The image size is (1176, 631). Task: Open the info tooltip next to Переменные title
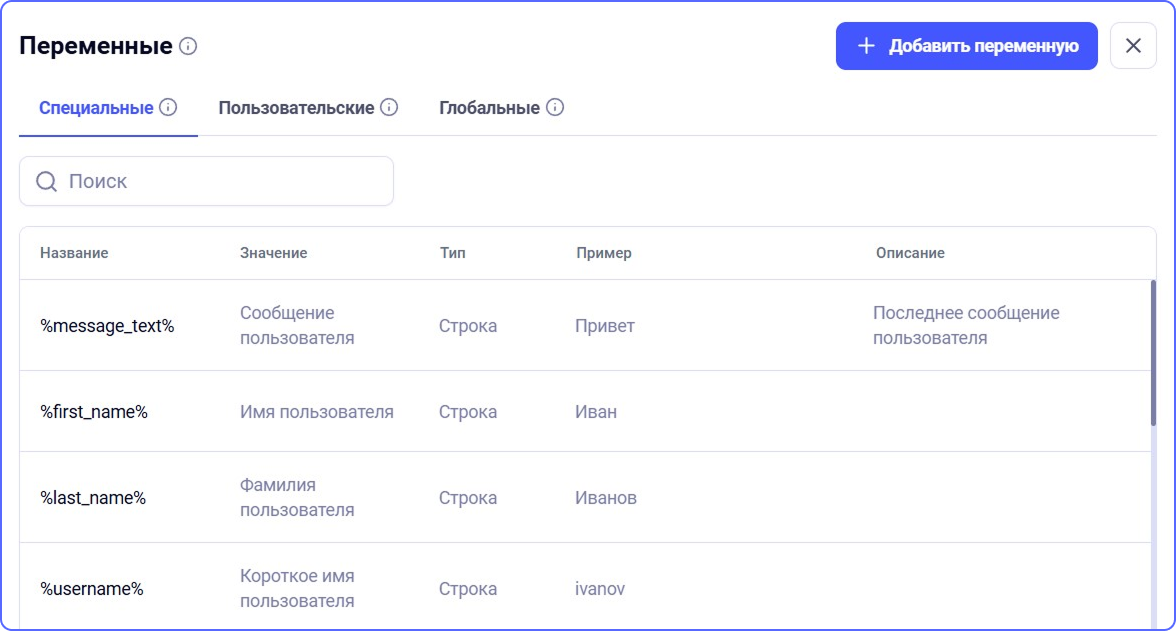click(187, 45)
